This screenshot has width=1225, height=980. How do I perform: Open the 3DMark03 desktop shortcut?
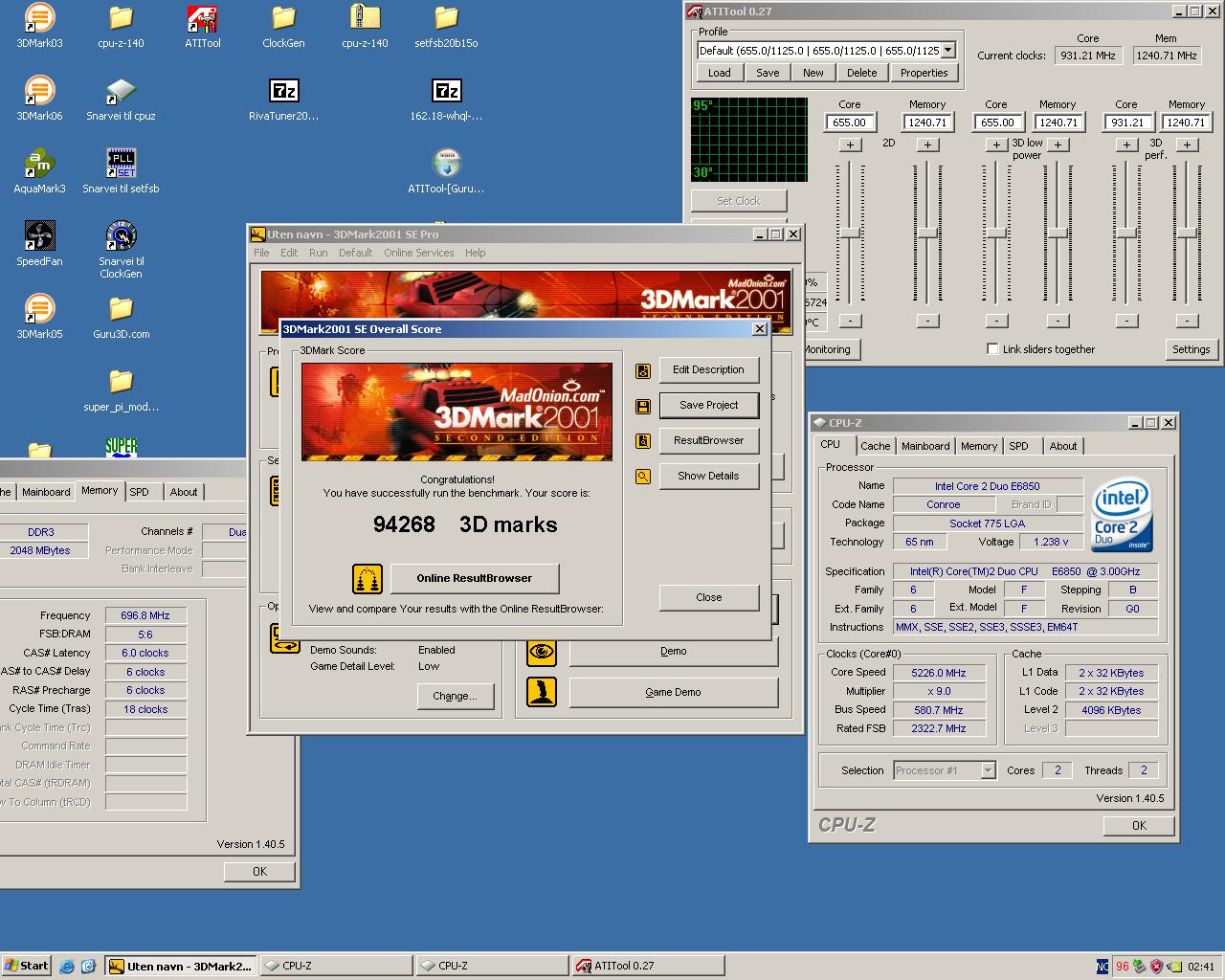pos(39,25)
